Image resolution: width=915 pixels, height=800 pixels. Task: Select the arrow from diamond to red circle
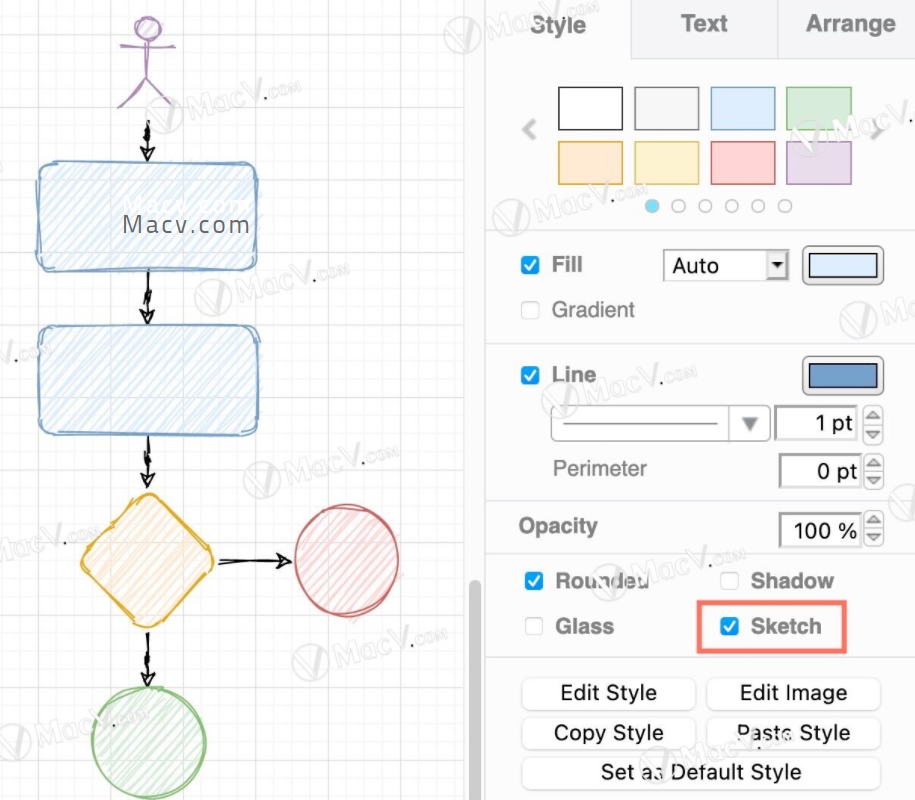tap(254, 561)
